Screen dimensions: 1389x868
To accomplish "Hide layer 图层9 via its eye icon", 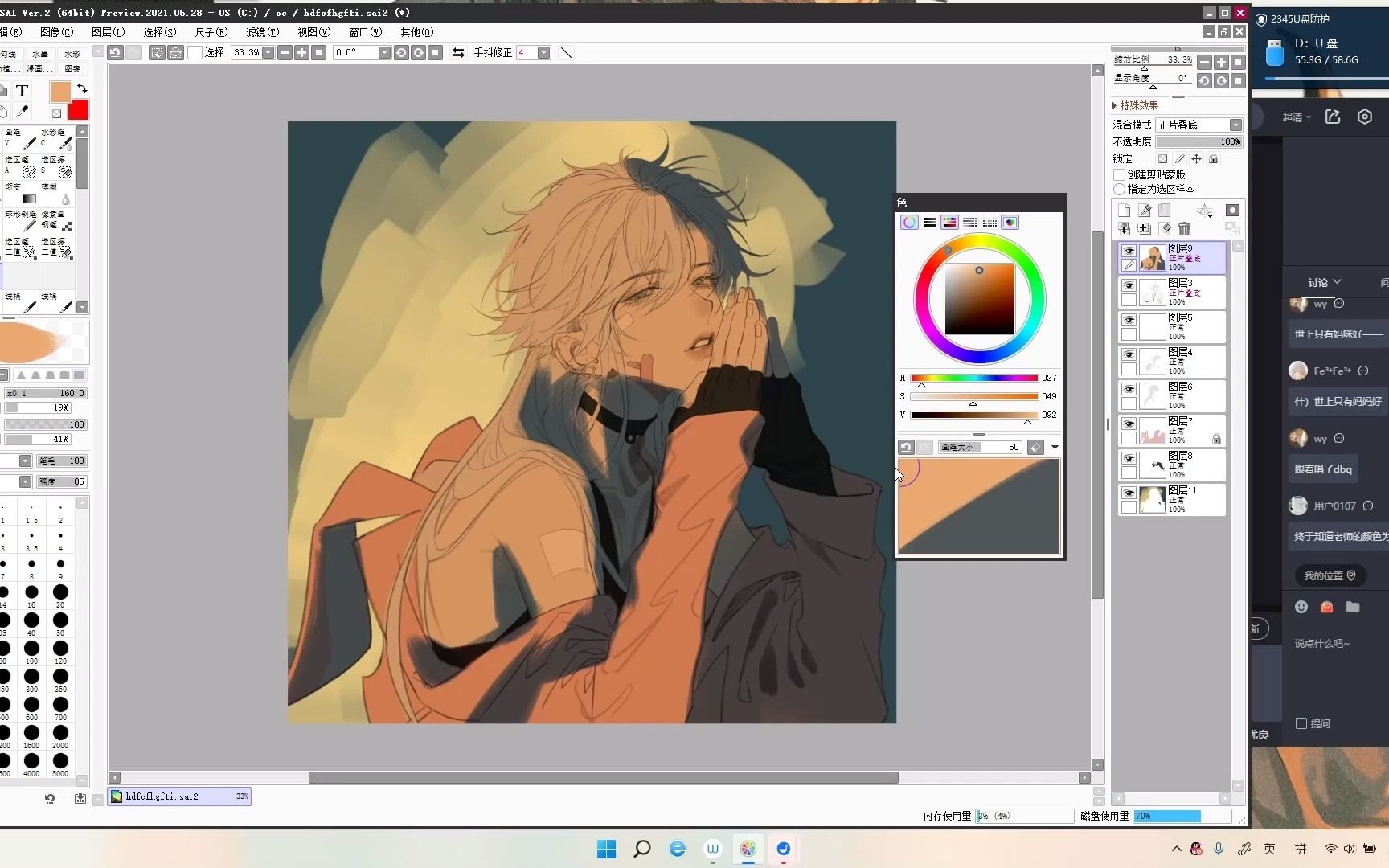I will point(1129,251).
